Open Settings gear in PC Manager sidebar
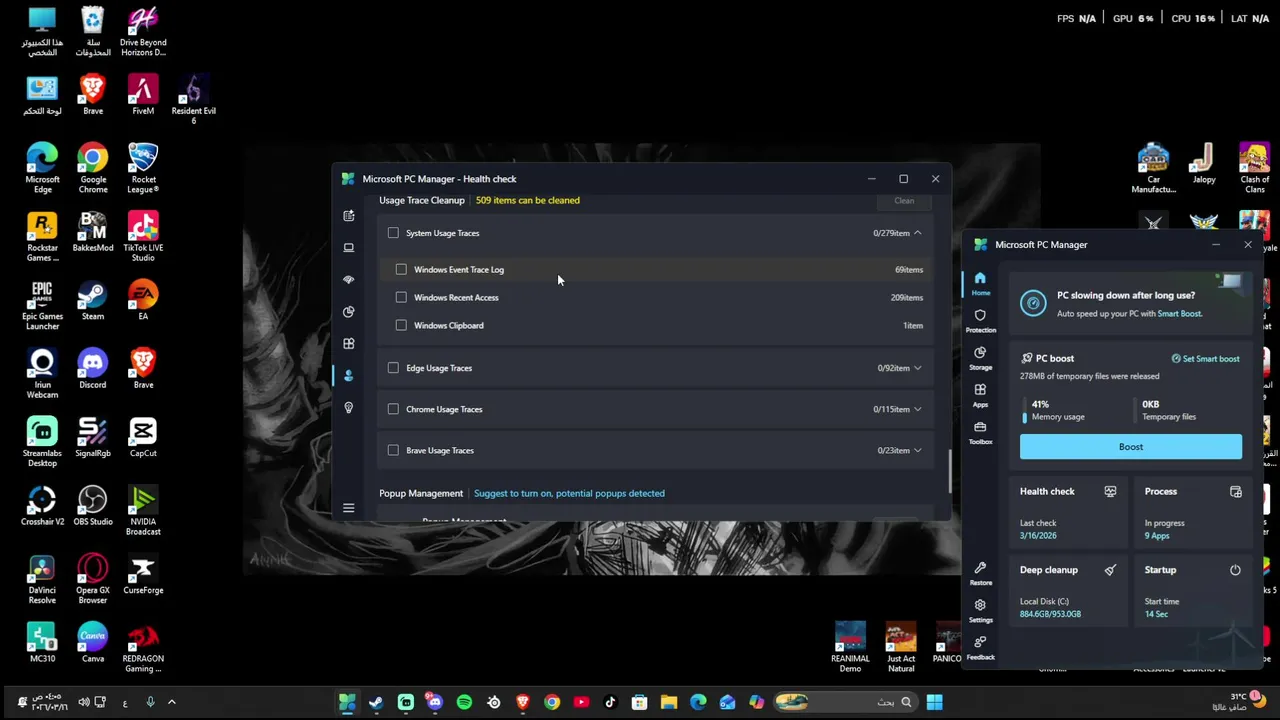This screenshot has height=720, width=1280. (980, 610)
